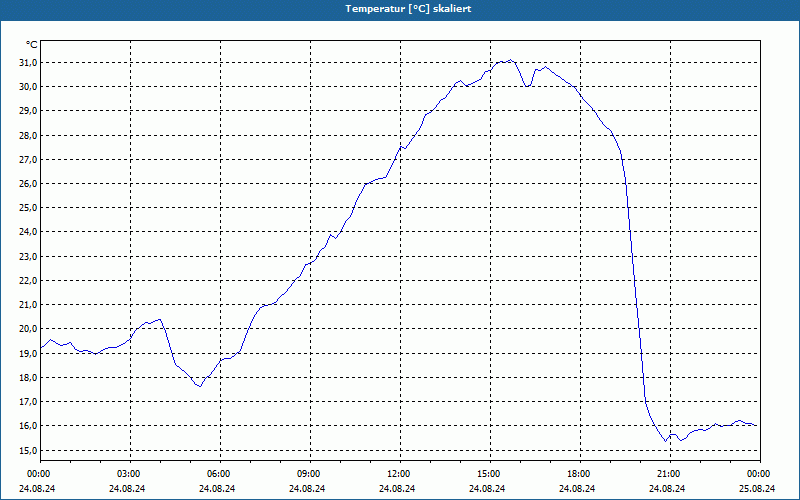
Task: Click the 25.08.24 date label
Action: tap(757, 489)
